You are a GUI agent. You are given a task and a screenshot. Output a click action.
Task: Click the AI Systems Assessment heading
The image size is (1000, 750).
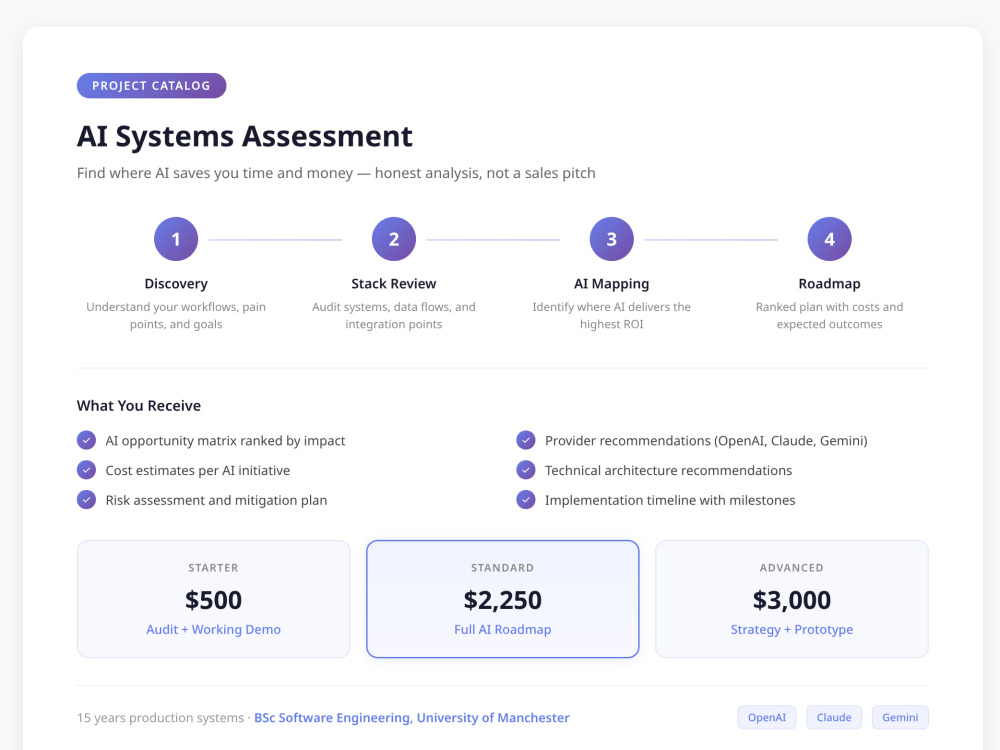(x=245, y=136)
